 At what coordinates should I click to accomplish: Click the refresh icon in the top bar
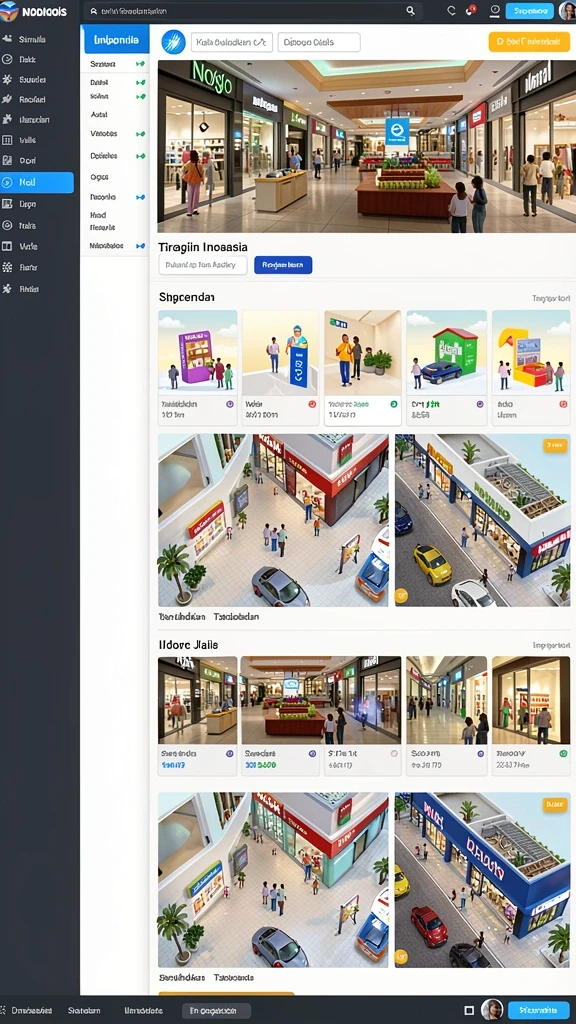(x=451, y=10)
